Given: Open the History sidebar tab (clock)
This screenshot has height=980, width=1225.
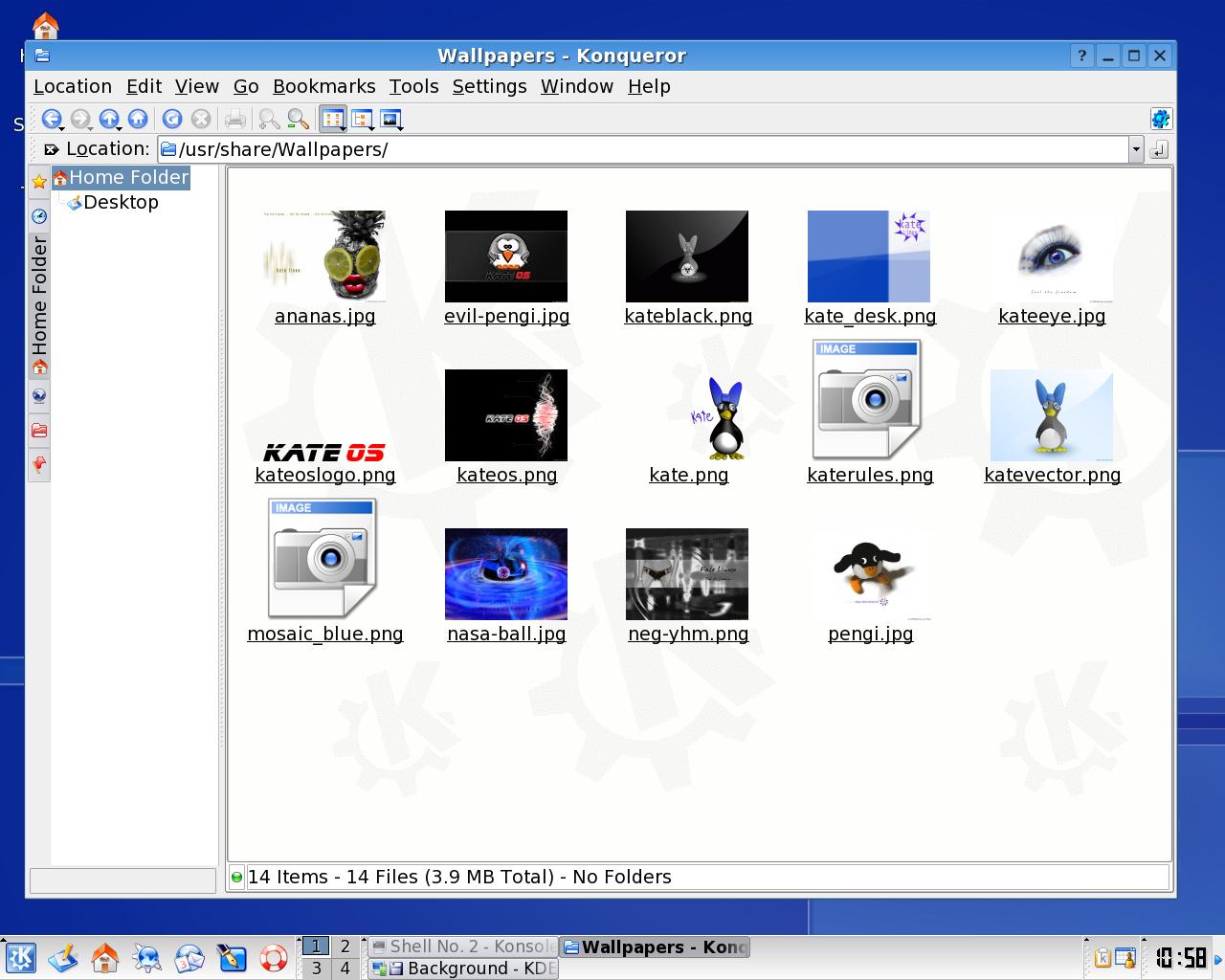Looking at the screenshot, I should (x=39, y=215).
